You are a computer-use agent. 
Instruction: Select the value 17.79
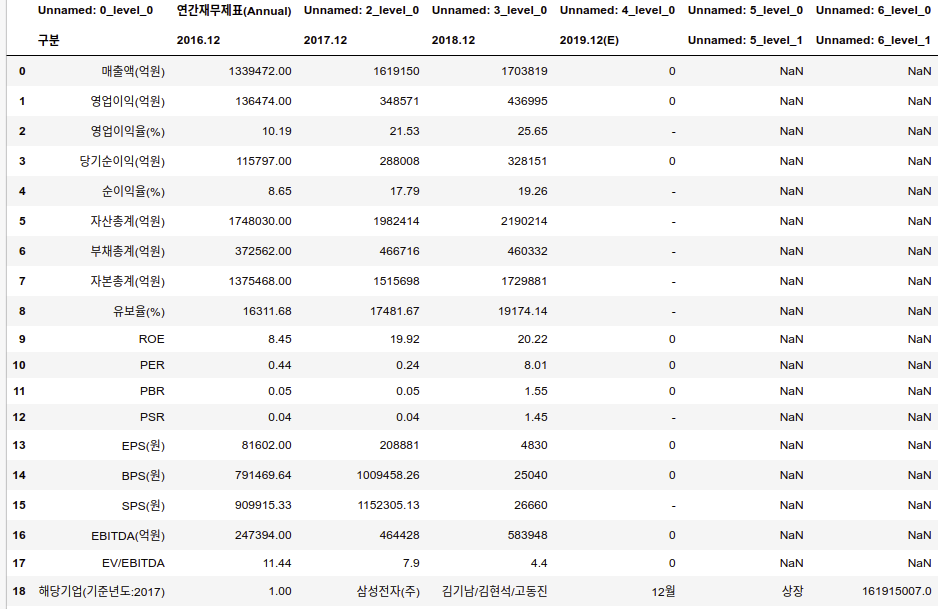(x=405, y=191)
